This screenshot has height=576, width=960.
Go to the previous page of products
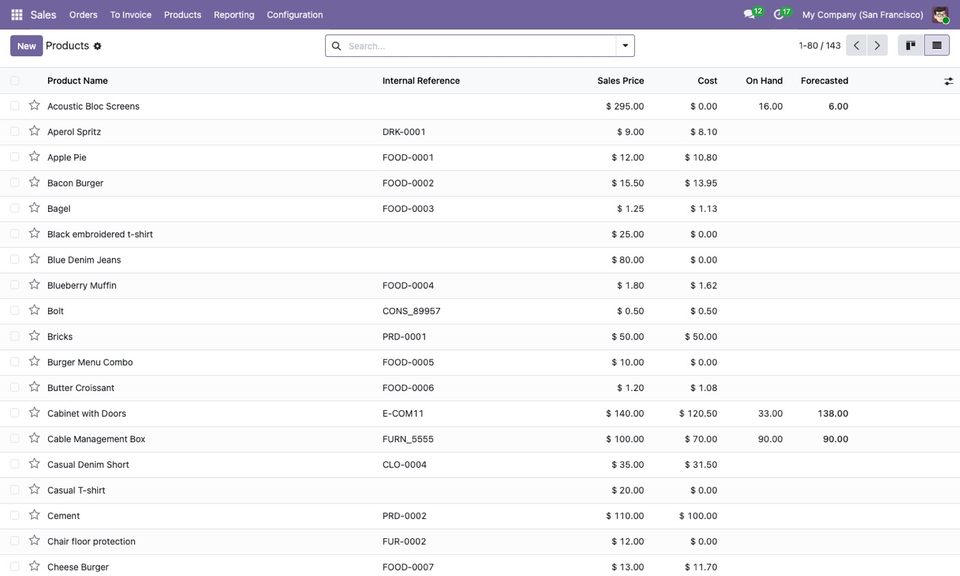pos(857,45)
